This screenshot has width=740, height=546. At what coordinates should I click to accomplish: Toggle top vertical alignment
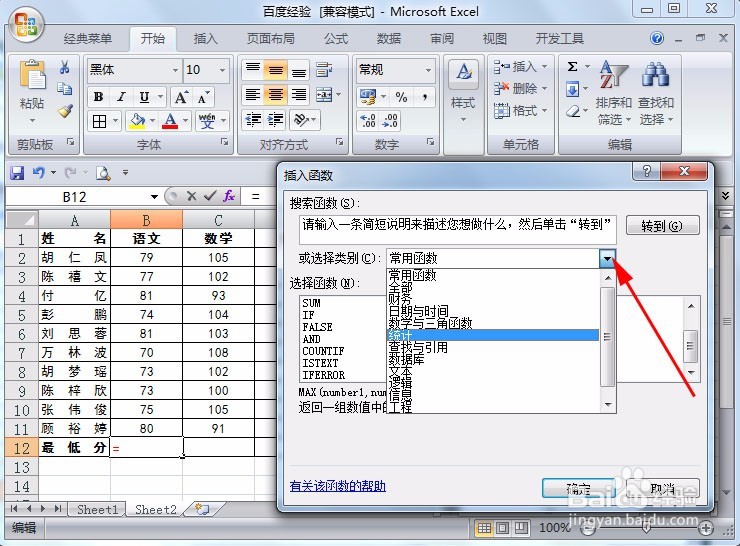tap(253, 70)
